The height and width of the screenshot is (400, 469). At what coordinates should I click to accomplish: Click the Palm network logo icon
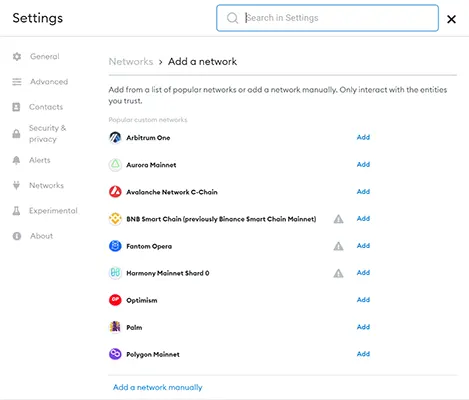click(x=115, y=327)
